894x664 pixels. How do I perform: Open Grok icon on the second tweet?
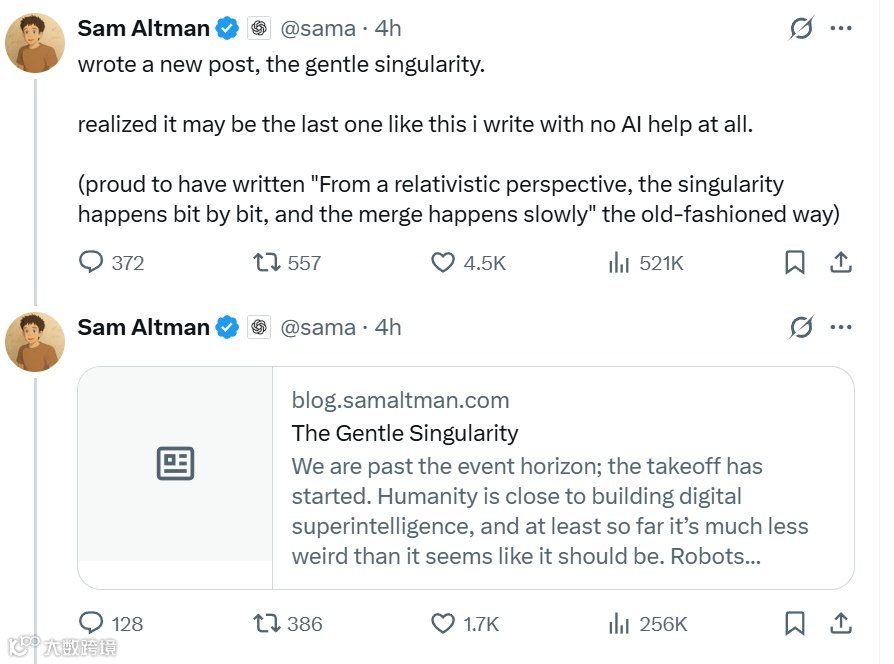[x=801, y=327]
